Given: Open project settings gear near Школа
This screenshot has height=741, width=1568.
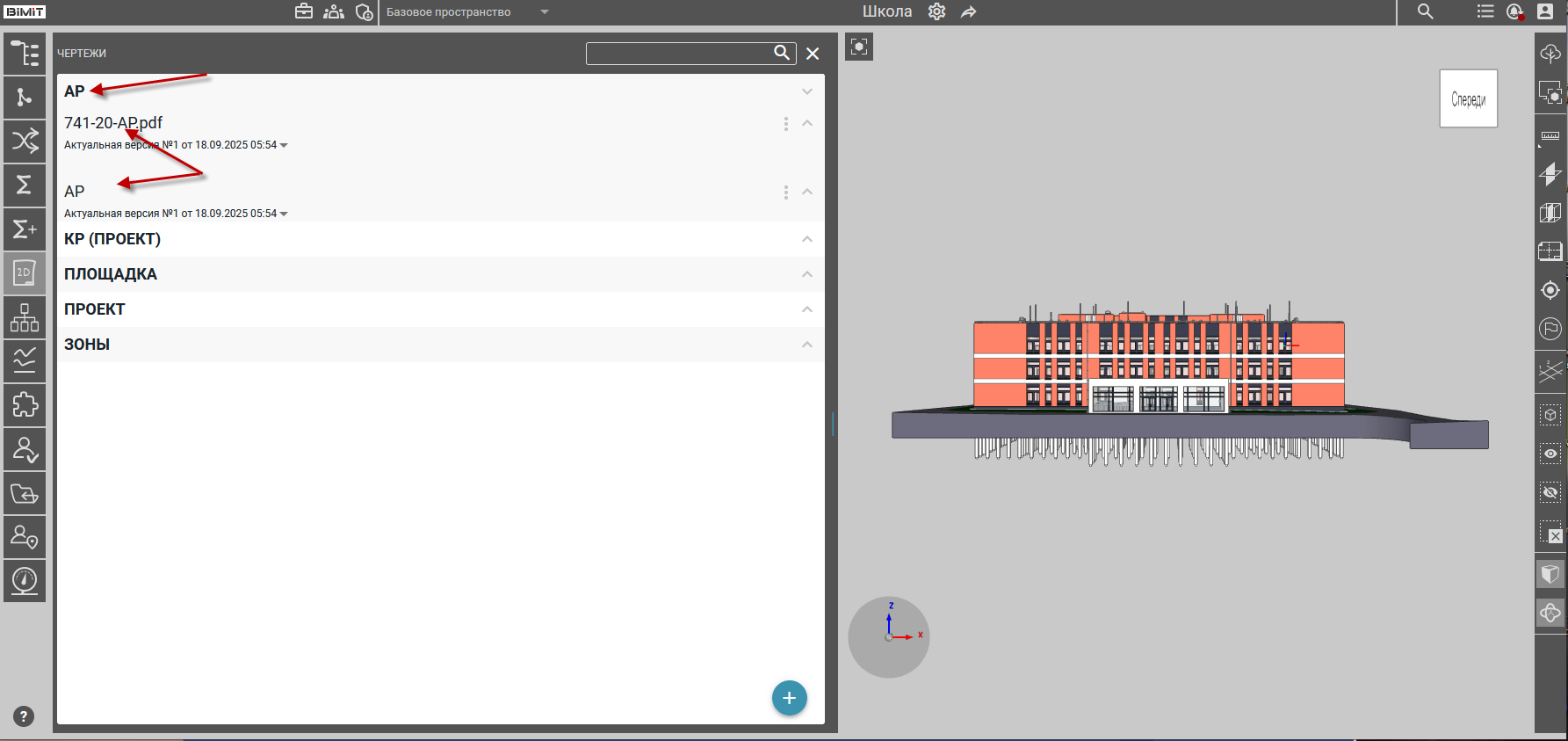Looking at the screenshot, I should (x=937, y=12).
